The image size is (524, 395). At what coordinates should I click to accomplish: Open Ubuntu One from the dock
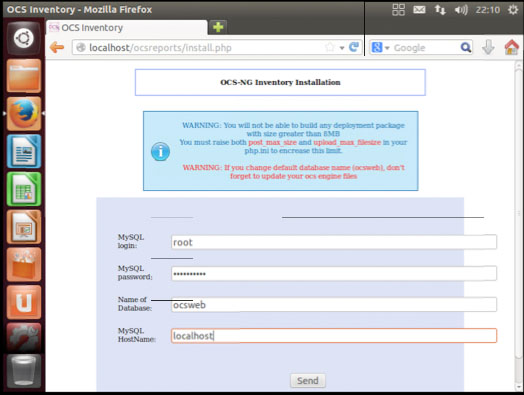pyautogui.click(x=24, y=302)
